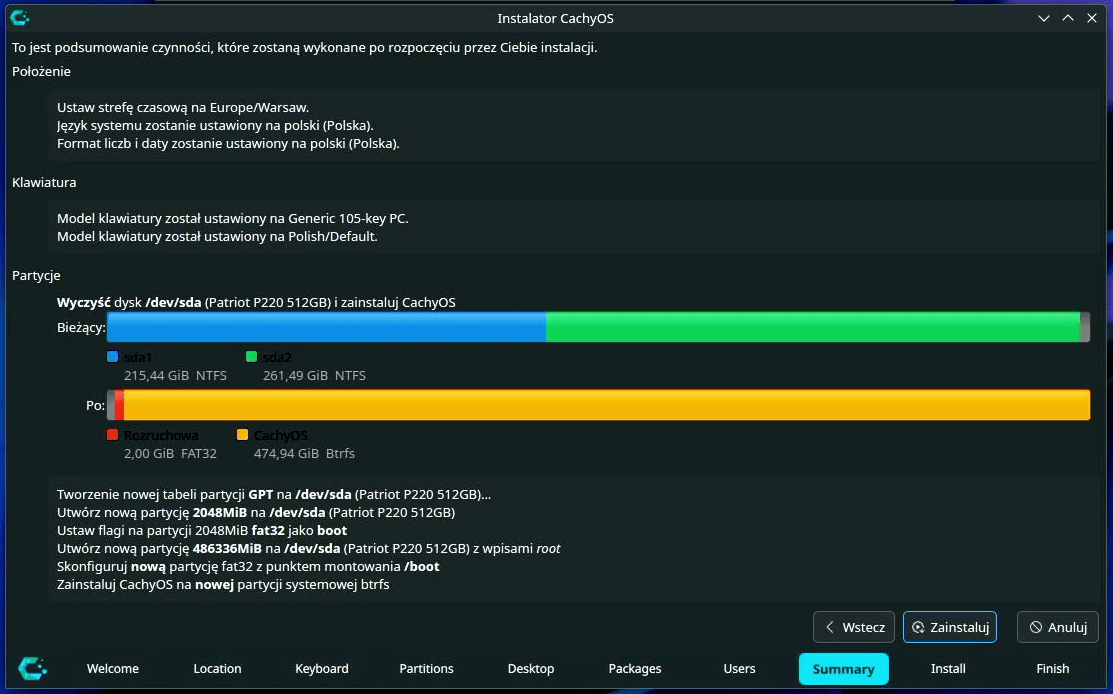Image resolution: width=1113 pixels, height=694 pixels.
Task: Click the CachyOS logo beside the Welcome step
Action: point(33,668)
